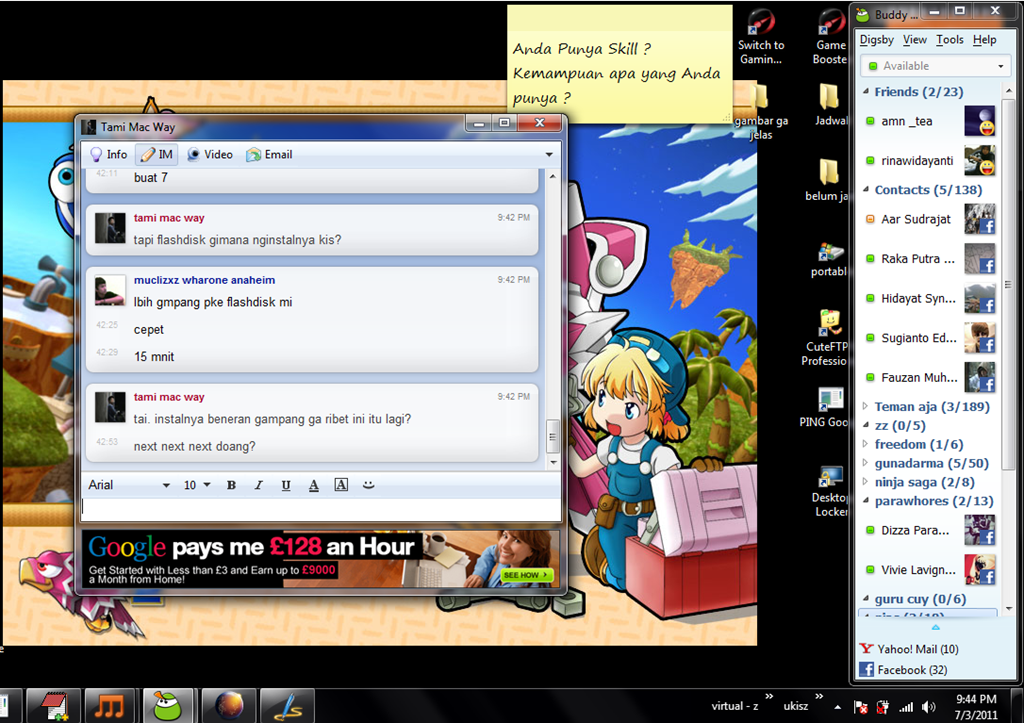Toggle bold formatting in chat toolbar
Screen dimensions: 1024x723
(231, 485)
